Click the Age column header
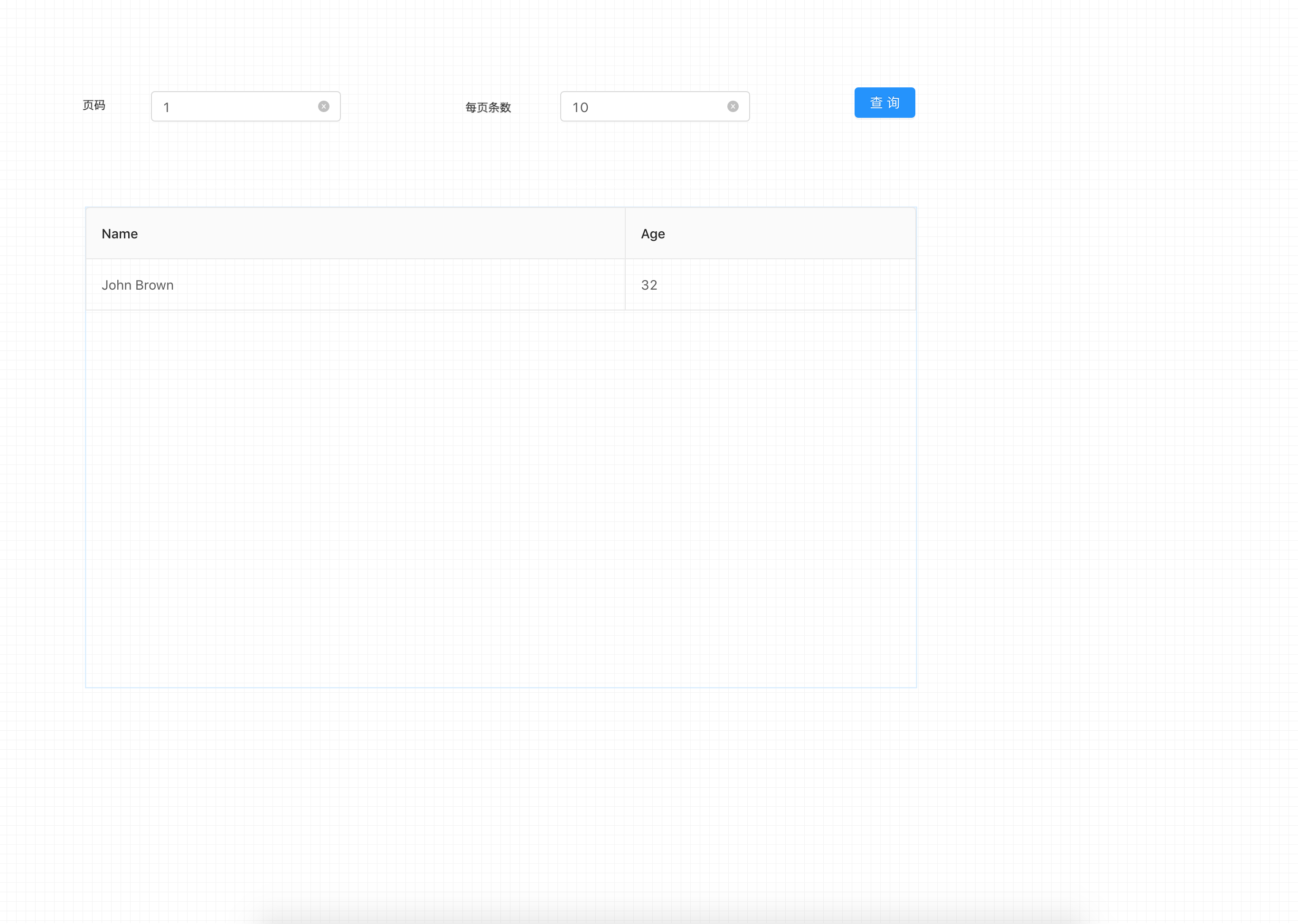1298x924 pixels. 770,233
